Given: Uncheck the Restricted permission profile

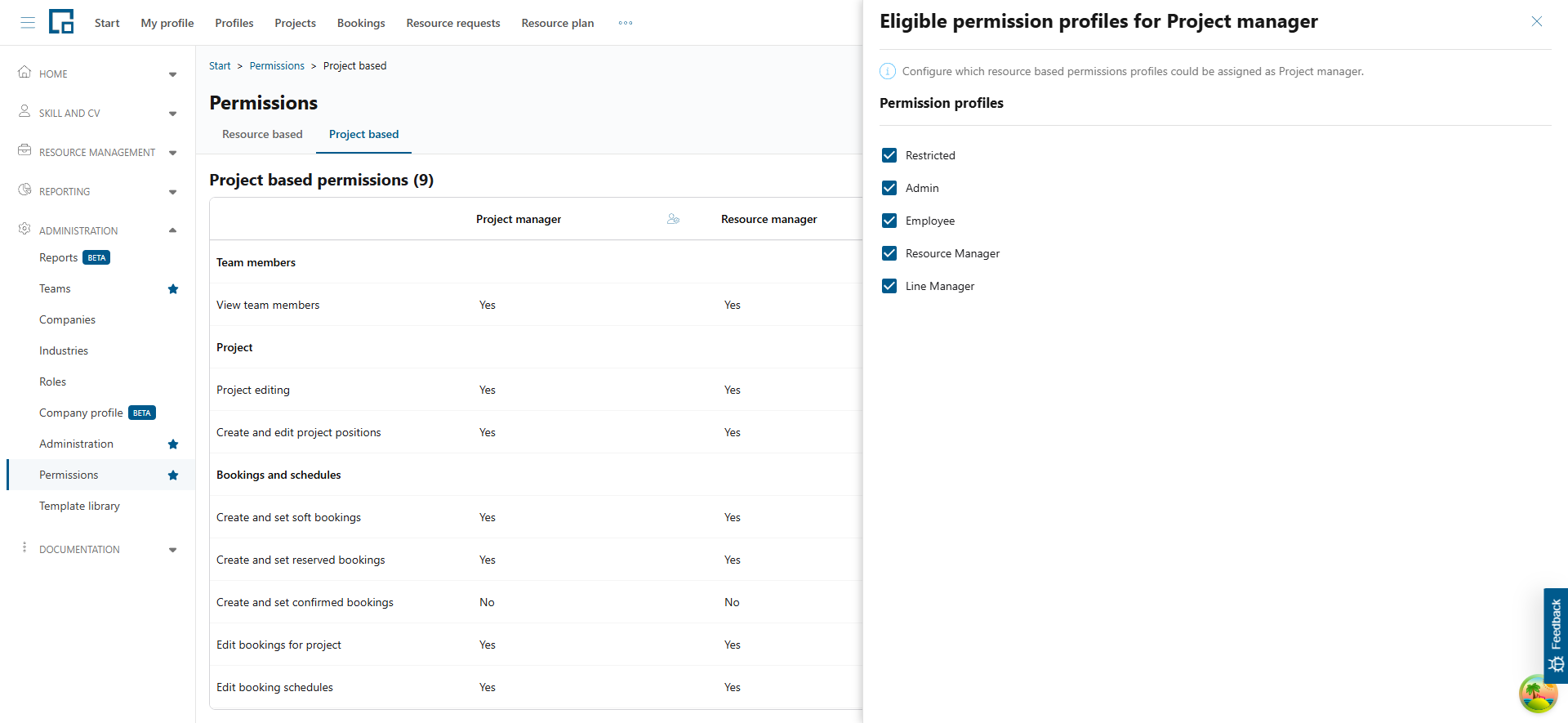Looking at the screenshot, I should coord(889,155).
